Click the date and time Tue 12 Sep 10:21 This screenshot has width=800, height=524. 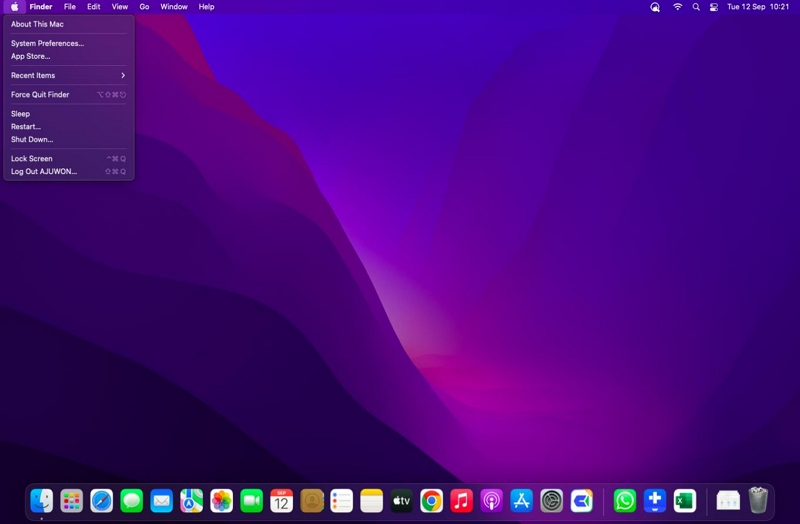tap(758, 7)
